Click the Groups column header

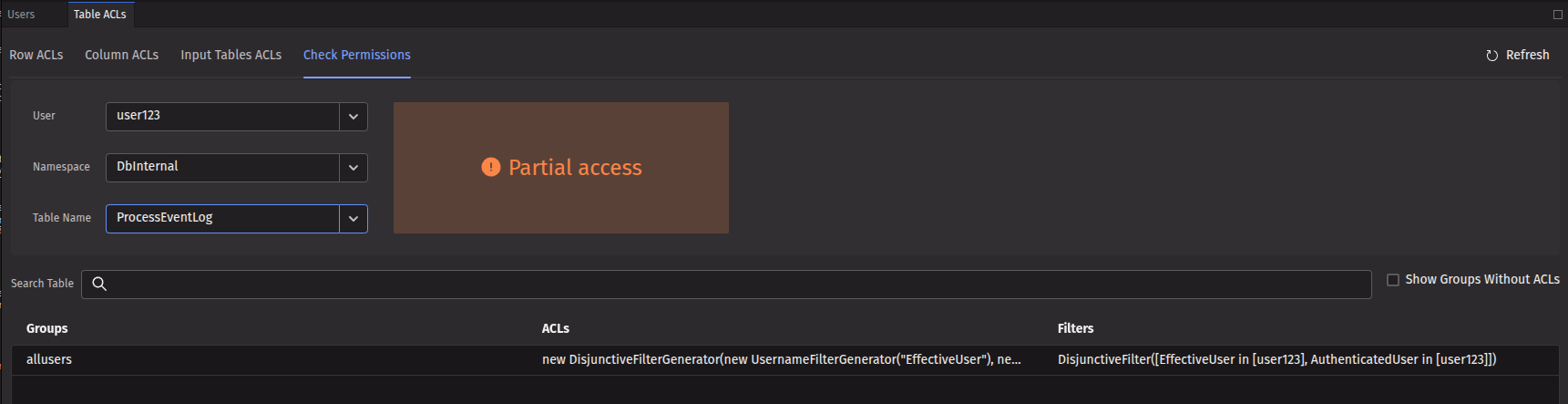pos(47,328)
